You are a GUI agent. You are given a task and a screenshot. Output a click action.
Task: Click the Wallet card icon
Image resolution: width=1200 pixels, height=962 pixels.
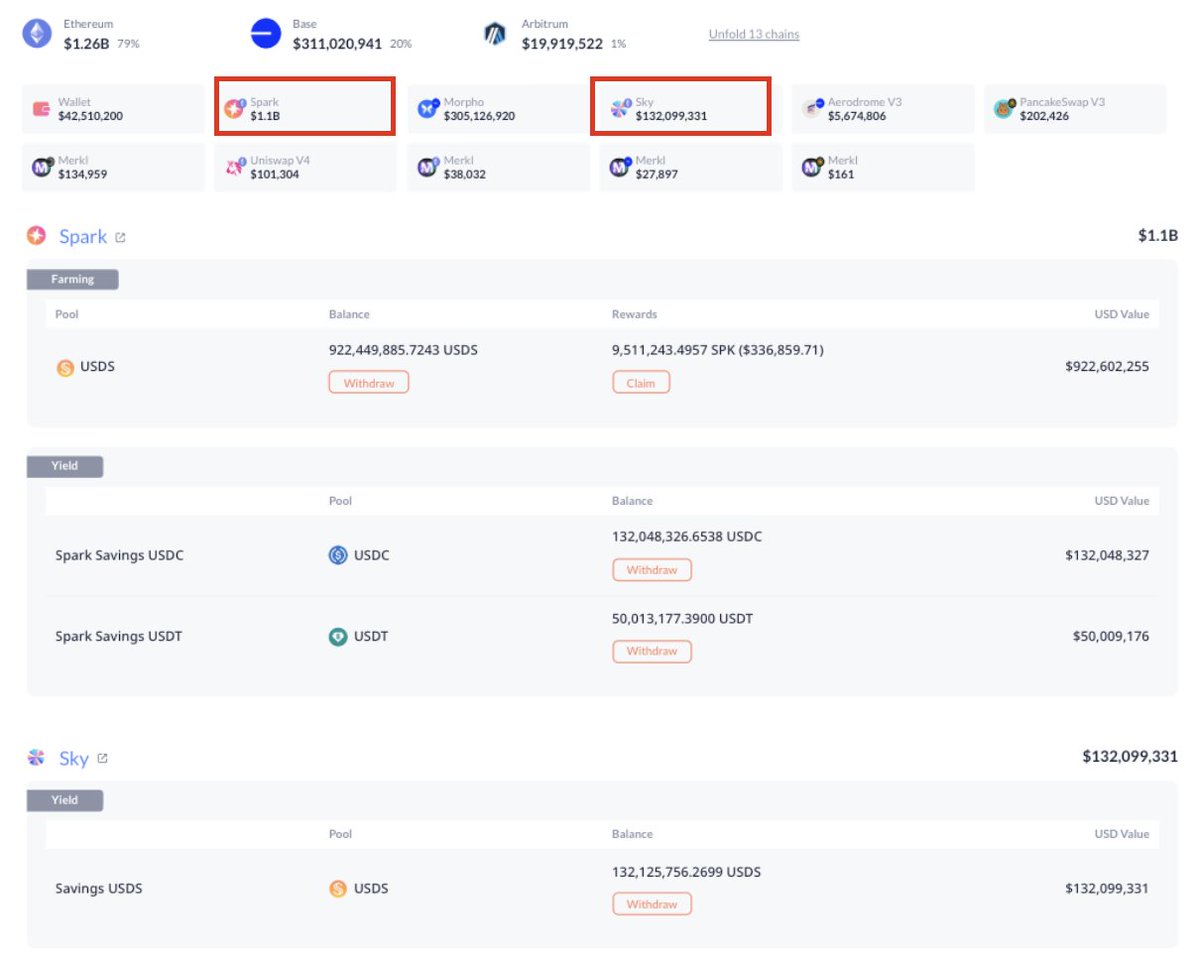pos(41,109)
